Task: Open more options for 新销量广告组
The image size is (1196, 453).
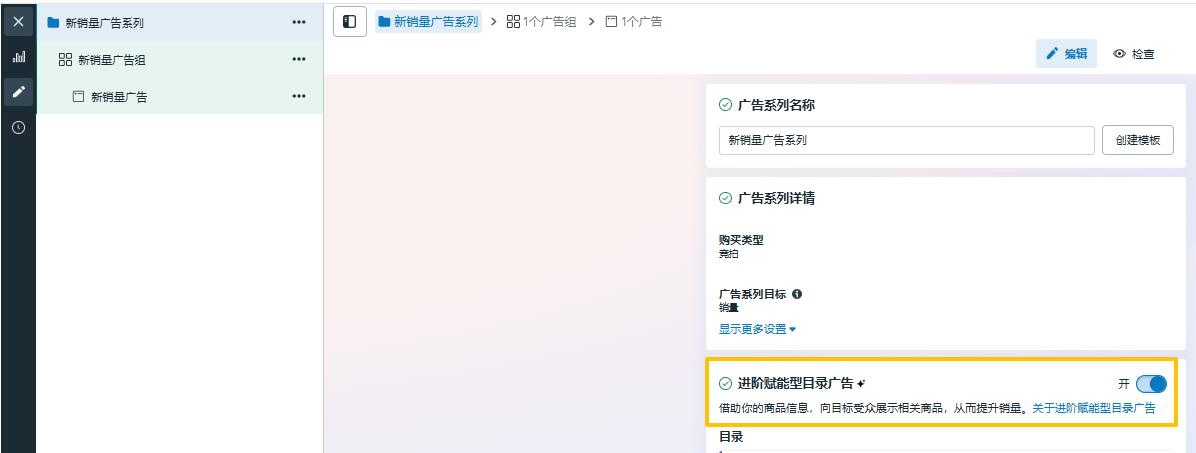Action: pos(299,59)
